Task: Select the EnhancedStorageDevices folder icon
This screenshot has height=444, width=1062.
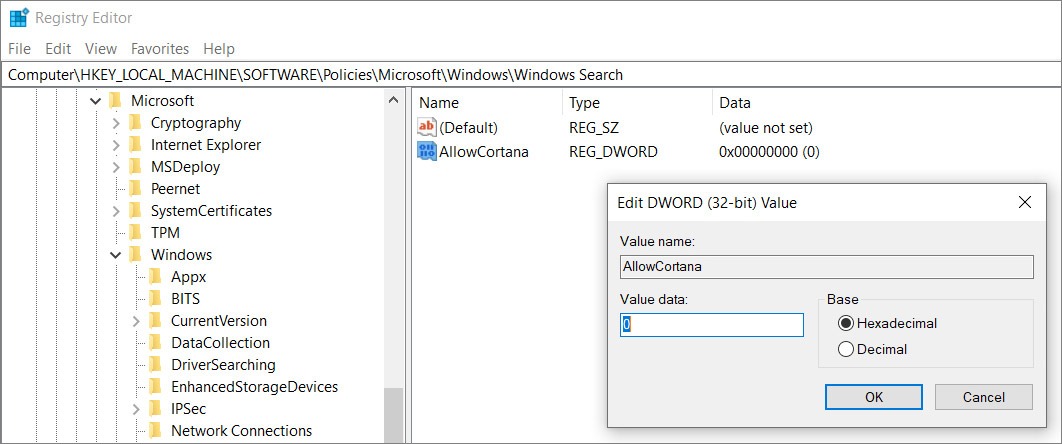Action: [155, 386]
